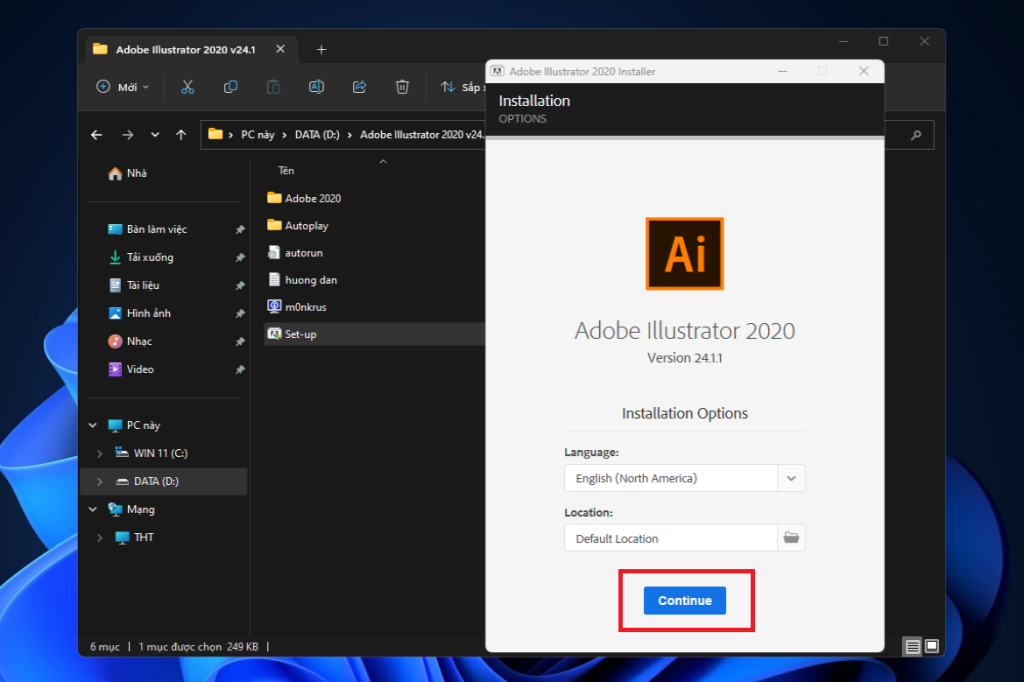
Task: Open Tải xuống in sidebar
Action: [150, 257]
